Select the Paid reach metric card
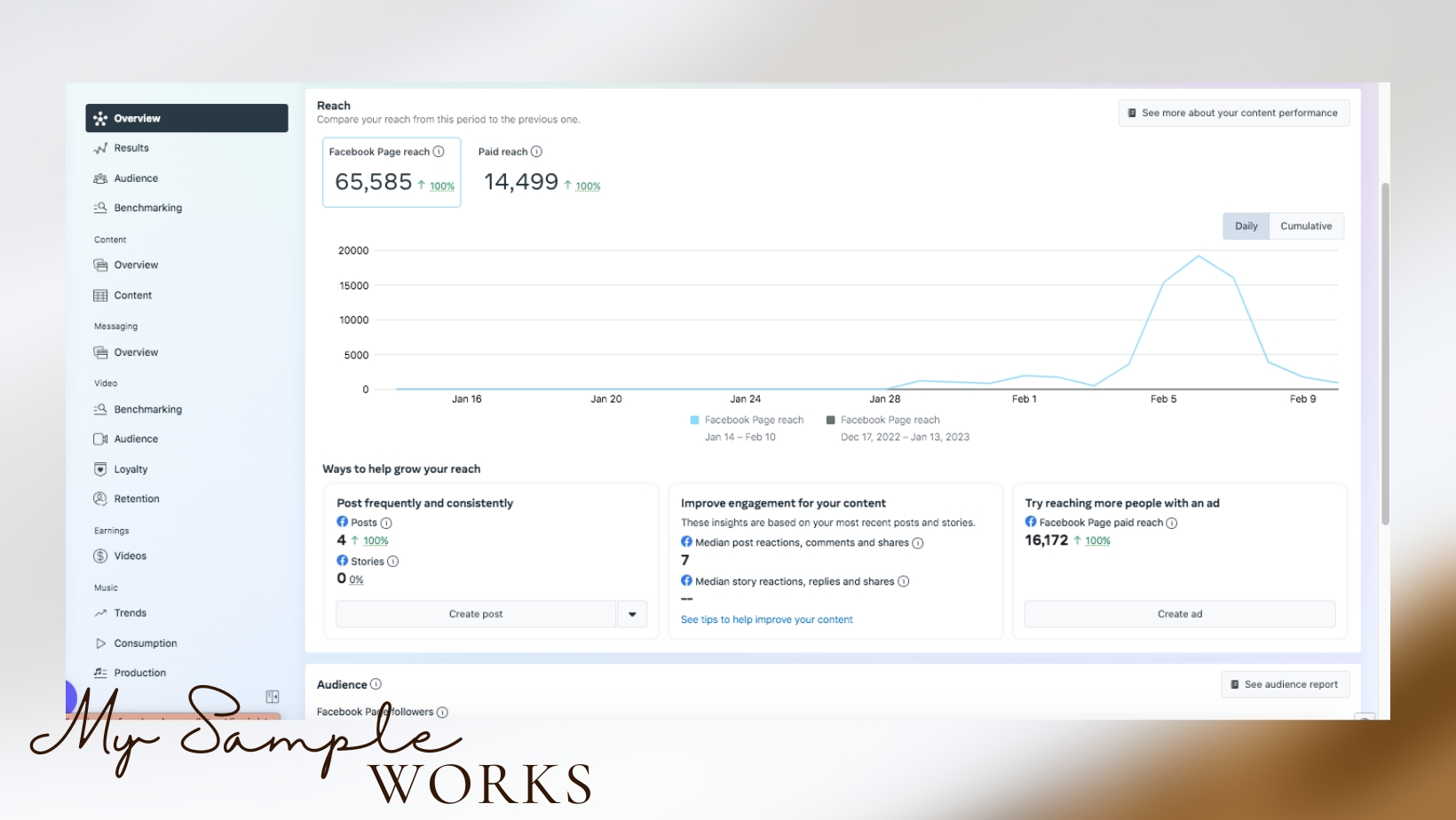The width and height of the screenshot is (1456, 820). point(540,172)
